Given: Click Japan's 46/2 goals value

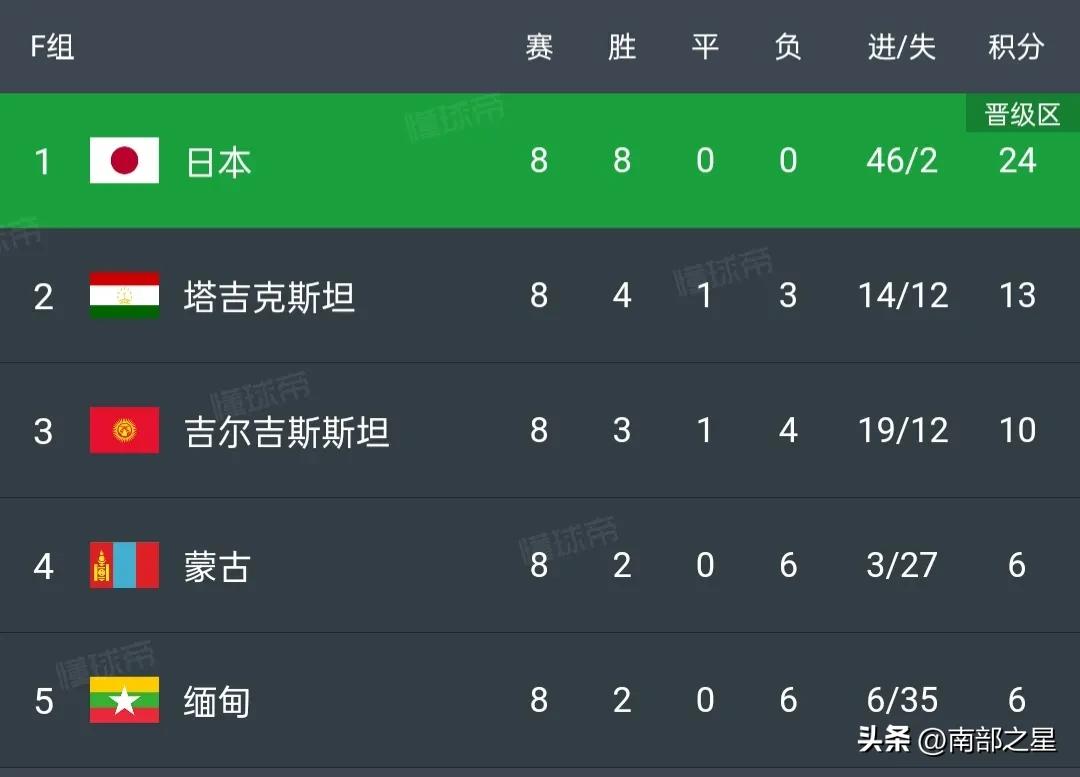Looking at the screenshot, I should [902, 160].
